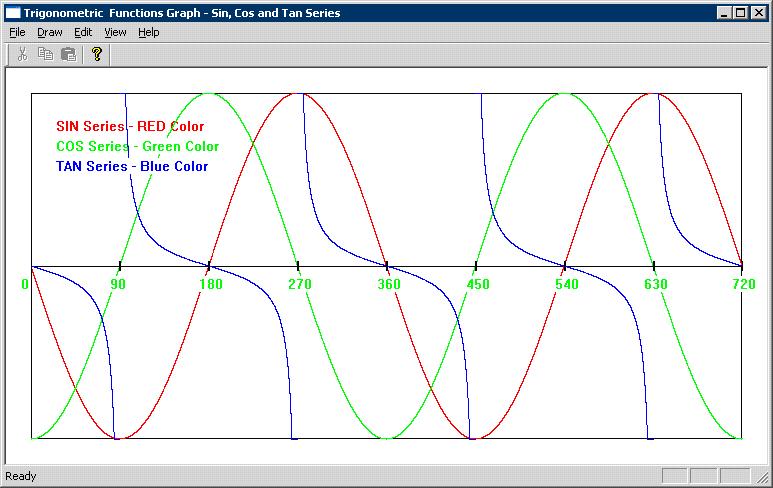Viewport: 773px width, 488px height.
Task: Open the Draw menu
Action: point(50,32)
